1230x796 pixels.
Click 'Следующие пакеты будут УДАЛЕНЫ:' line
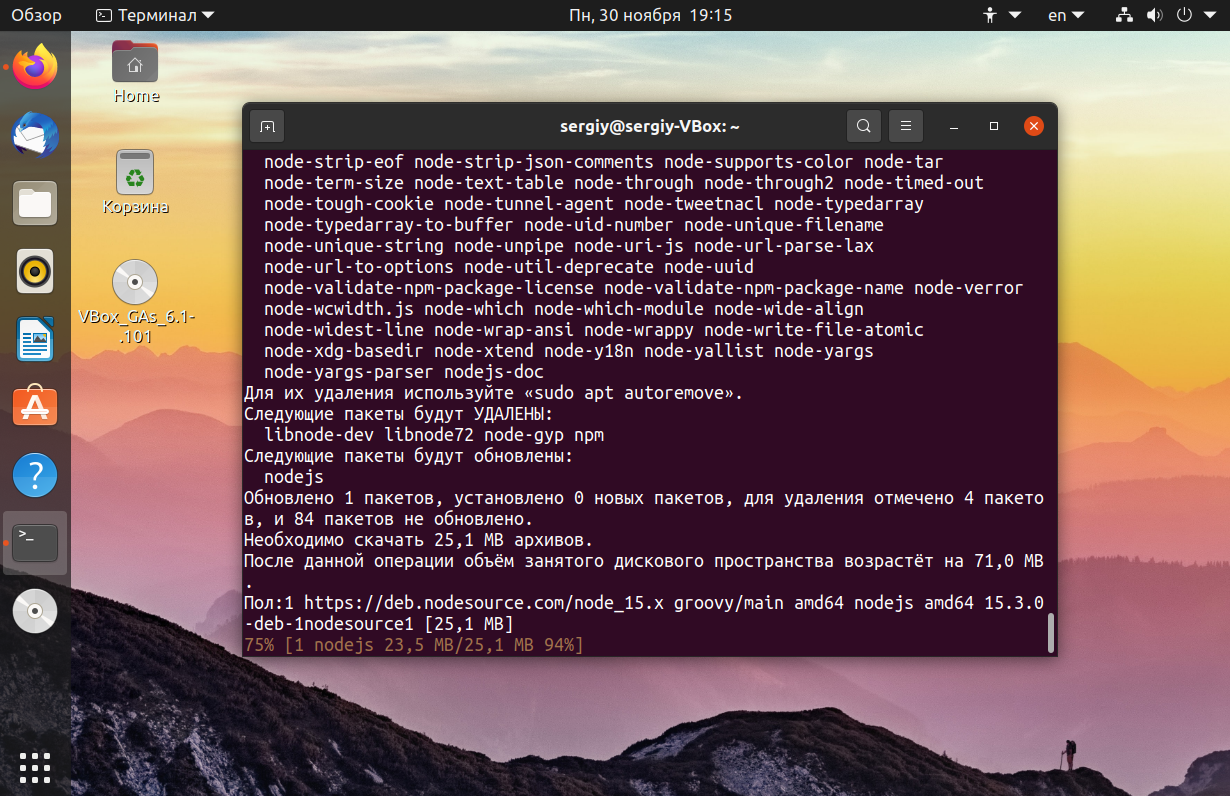(x=398, y=414)
